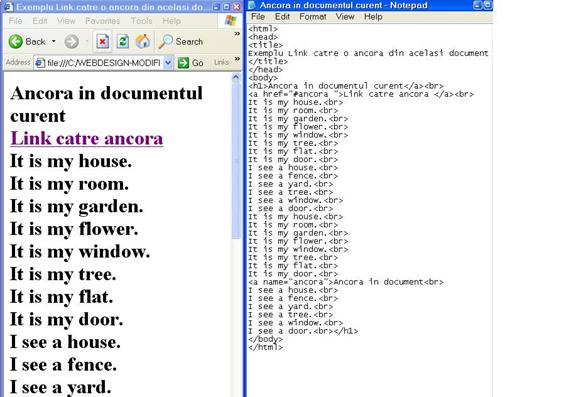Click the green Go arrow icon
Screen dimensions: 576x397
(x=183, y=63)
